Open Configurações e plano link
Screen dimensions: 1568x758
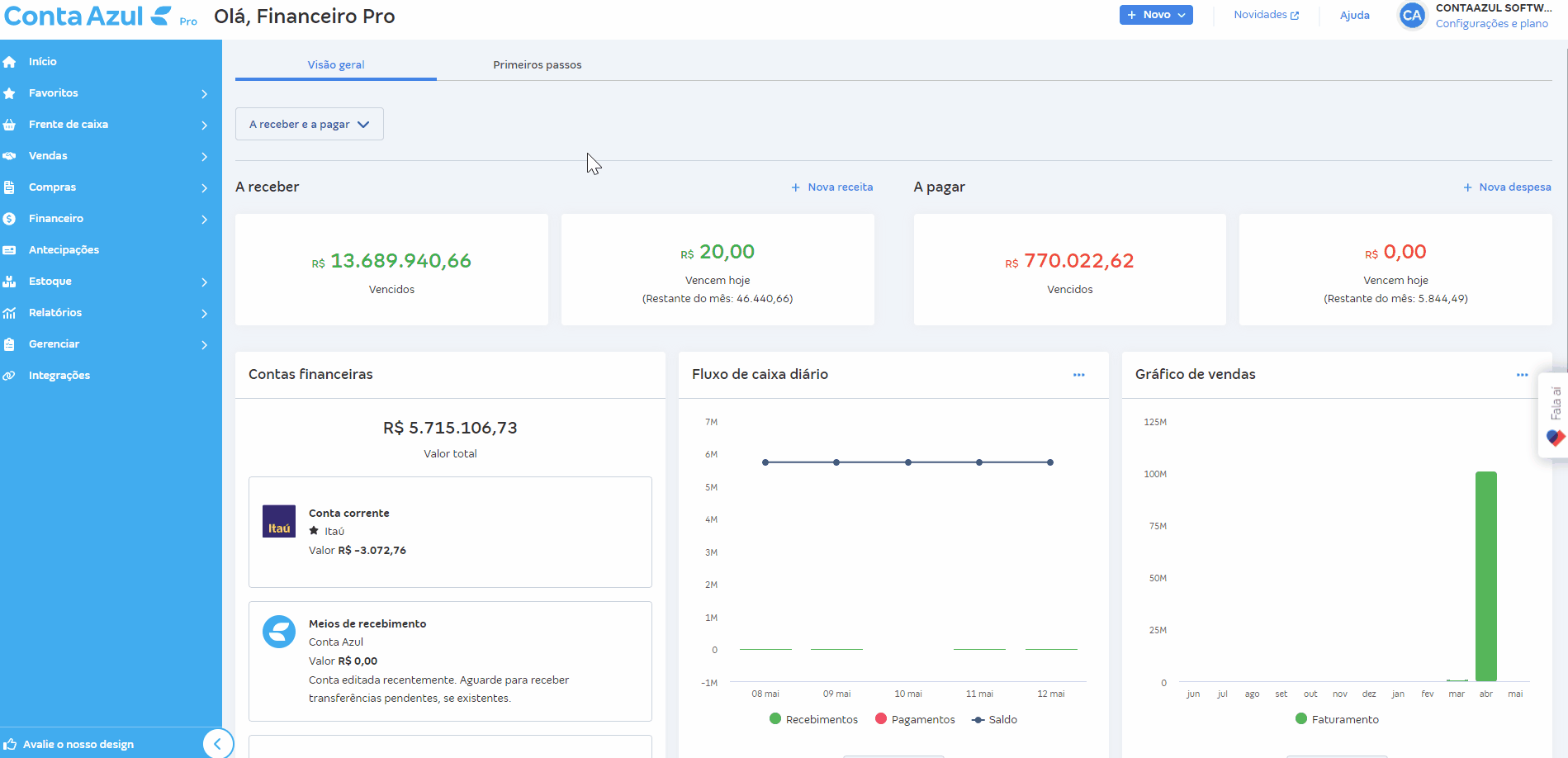(x=1491, y=23)
